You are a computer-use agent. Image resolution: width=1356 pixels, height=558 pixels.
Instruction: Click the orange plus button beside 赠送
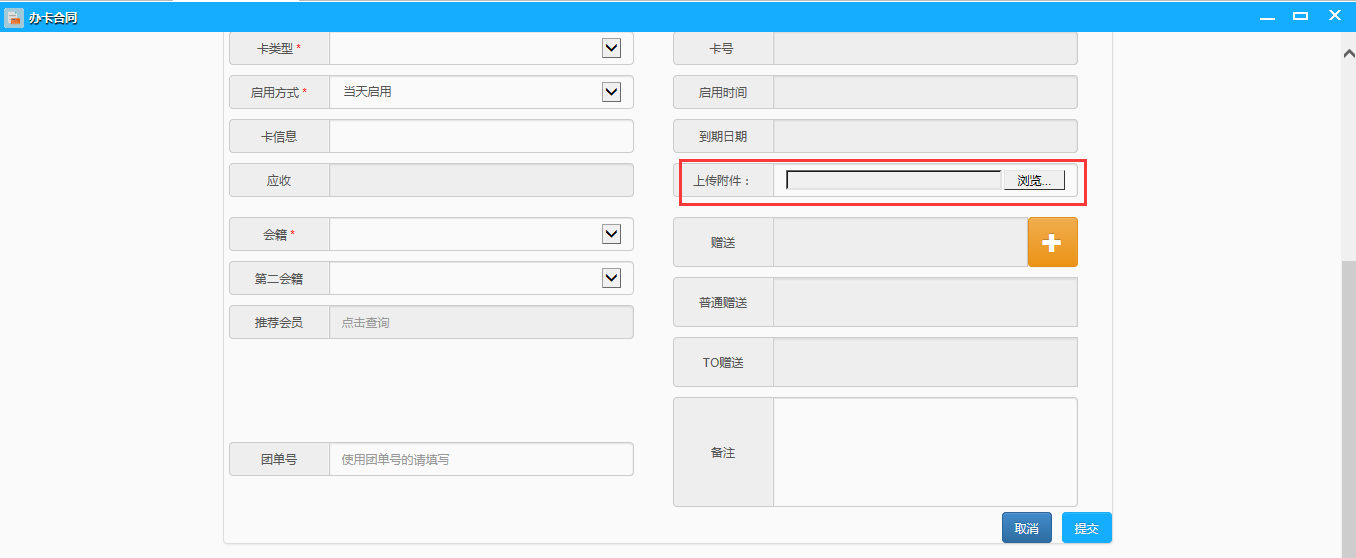[1053, 242]
